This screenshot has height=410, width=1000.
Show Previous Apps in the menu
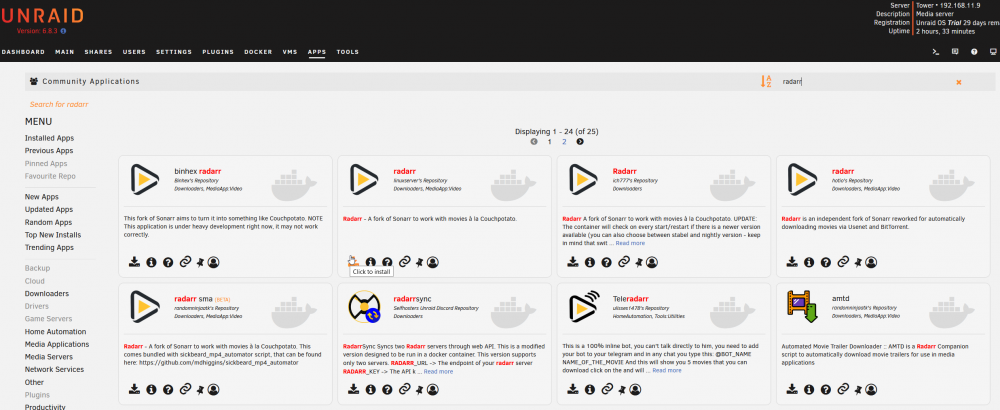(49, 151)
